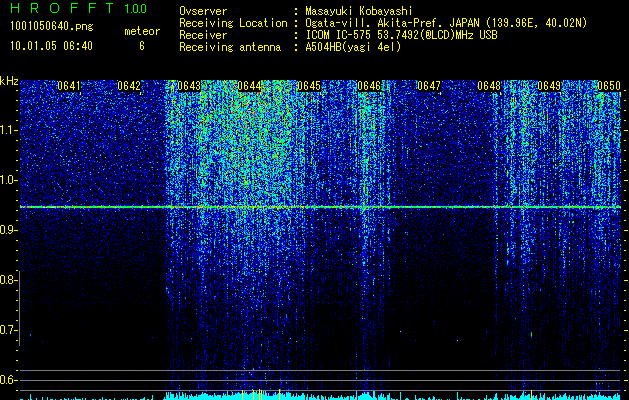
Task: Select the version number 1.0.0
Action: pyautogui.click(x=136, y=8)
